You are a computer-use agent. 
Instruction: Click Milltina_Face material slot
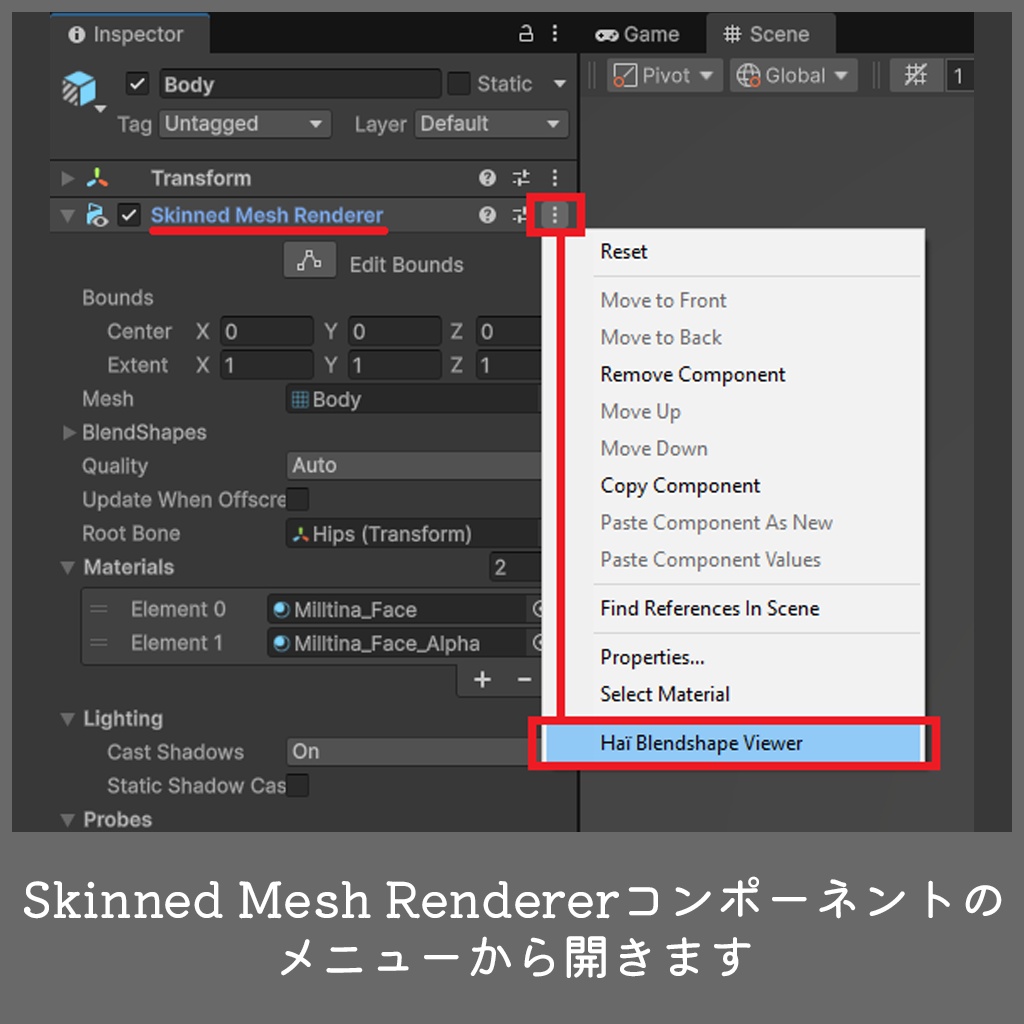coord(397,609)
